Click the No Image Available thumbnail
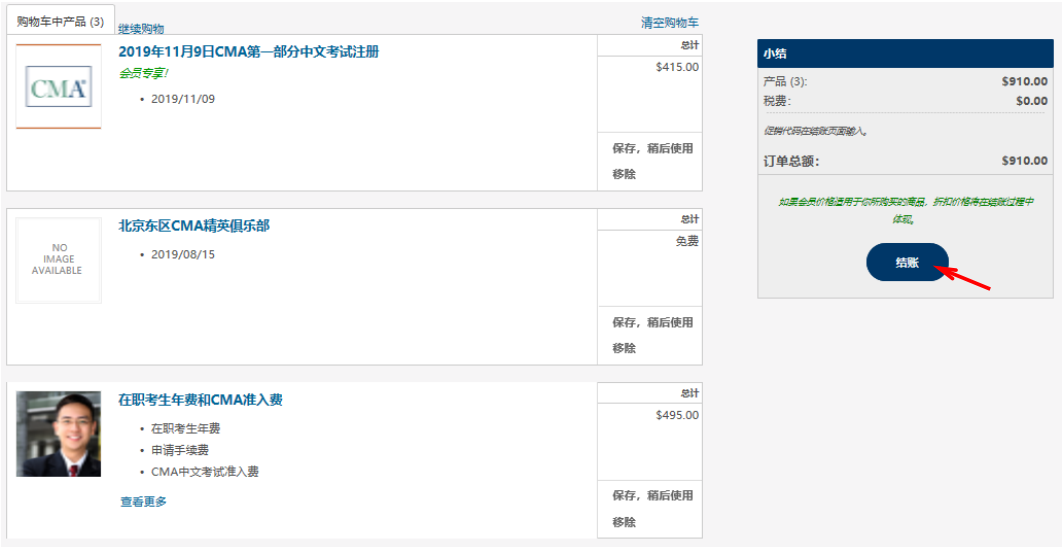 (59, 260)
